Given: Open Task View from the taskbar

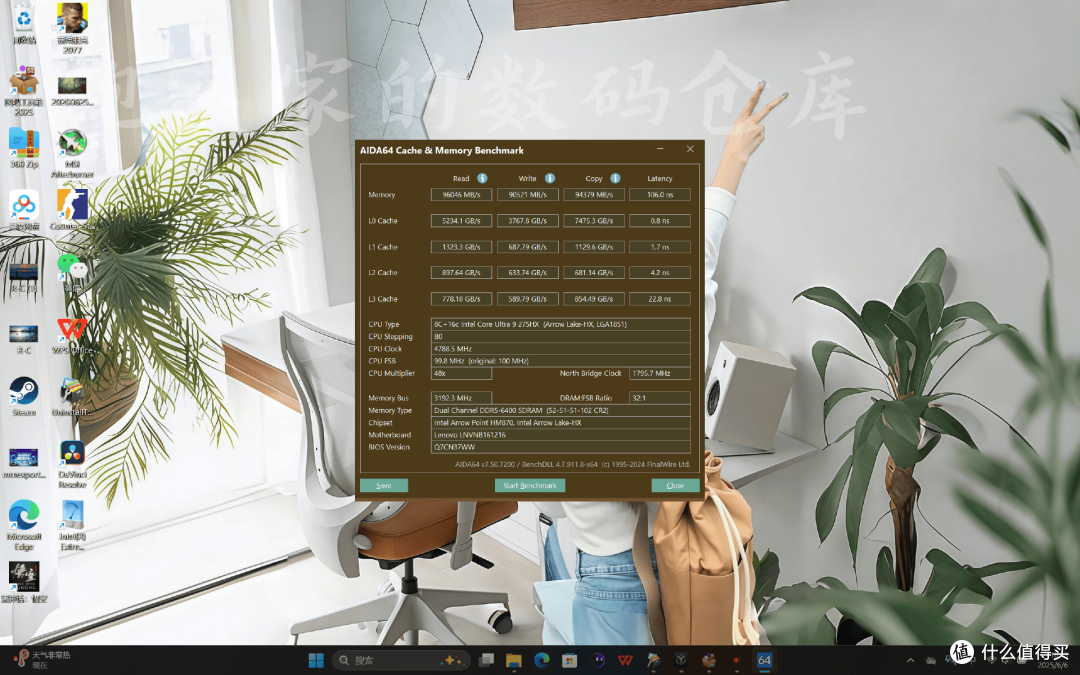Looking at the screenshot, I should [486, 661].
